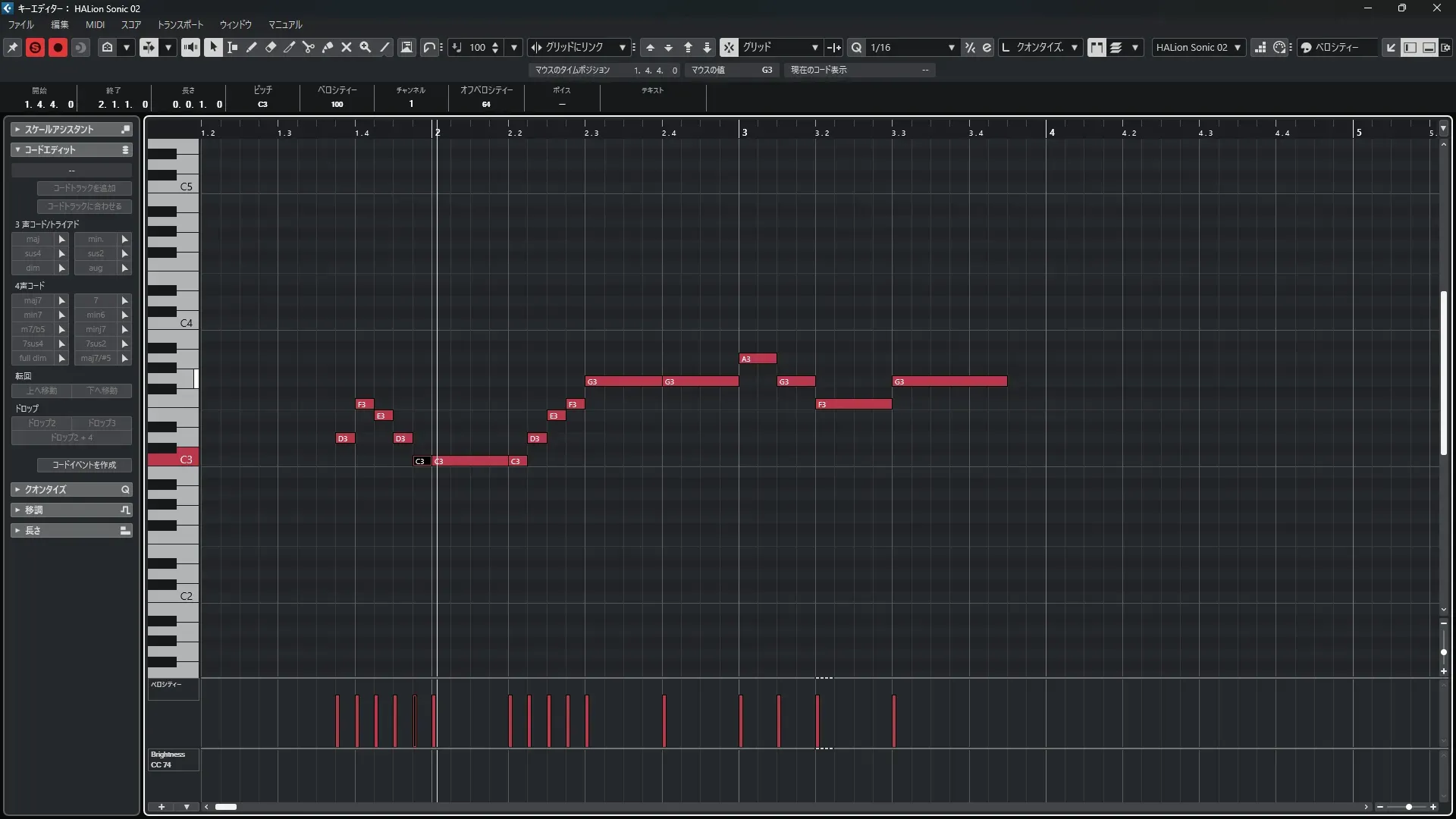Open the MIDI menu
Image resolution: width=1456 pixels, height=819 pixels.
tap(95, 24)
